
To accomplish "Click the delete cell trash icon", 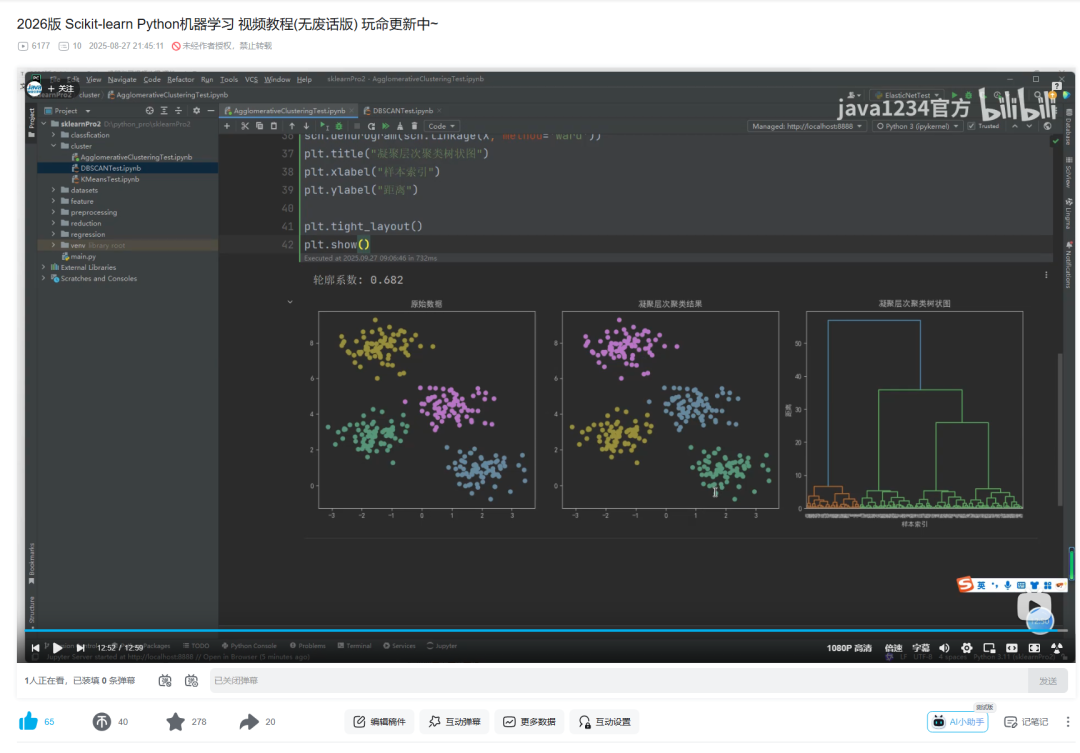I will 415,126.
